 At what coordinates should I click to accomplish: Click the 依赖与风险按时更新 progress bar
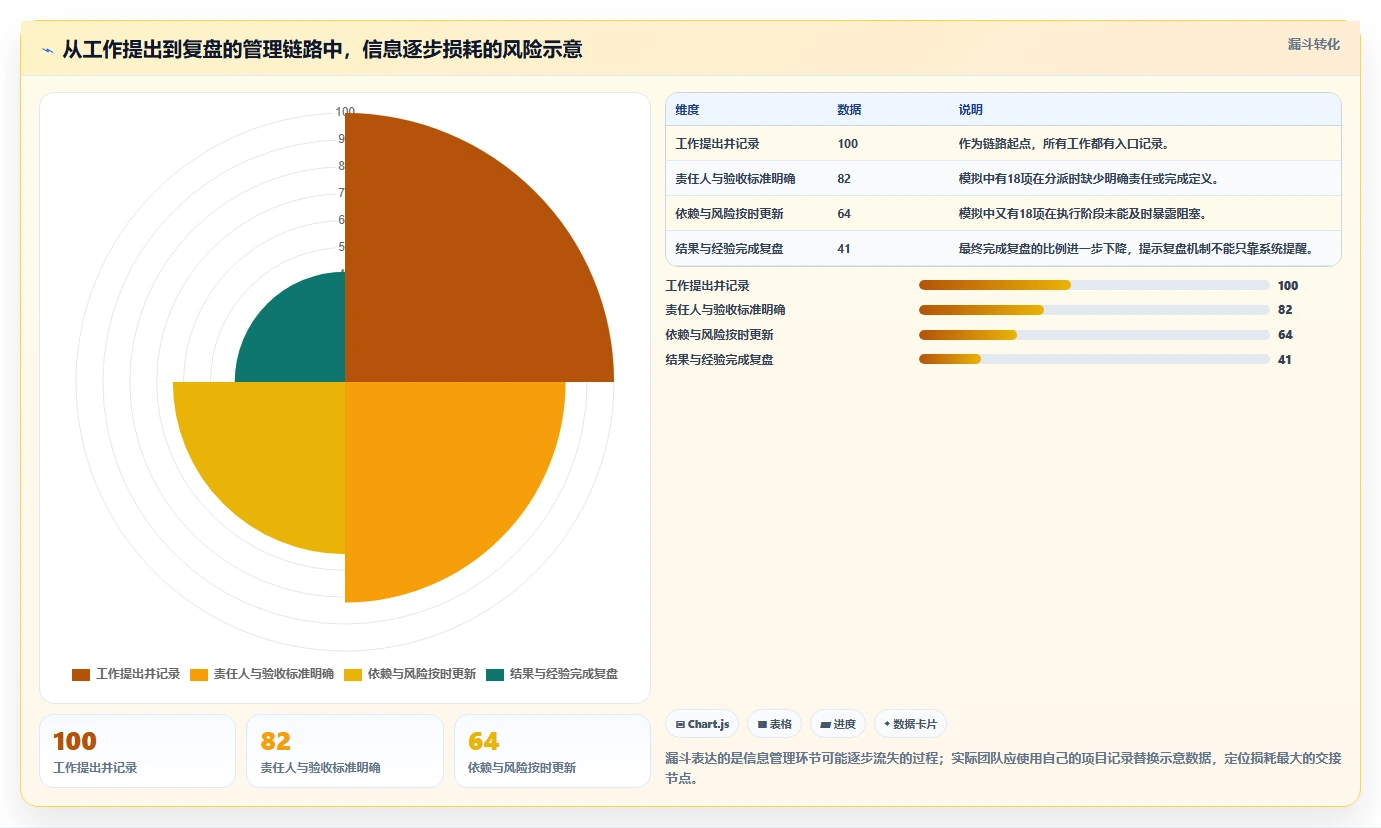coord(1094,335)
